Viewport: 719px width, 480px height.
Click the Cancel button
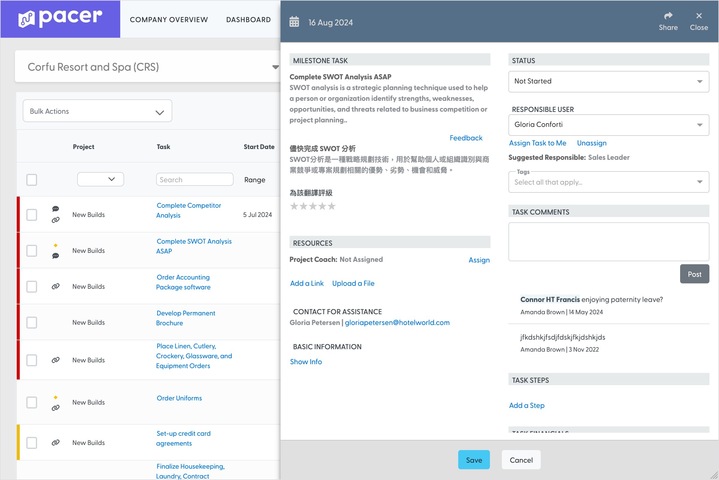click(x=521, y=460)
